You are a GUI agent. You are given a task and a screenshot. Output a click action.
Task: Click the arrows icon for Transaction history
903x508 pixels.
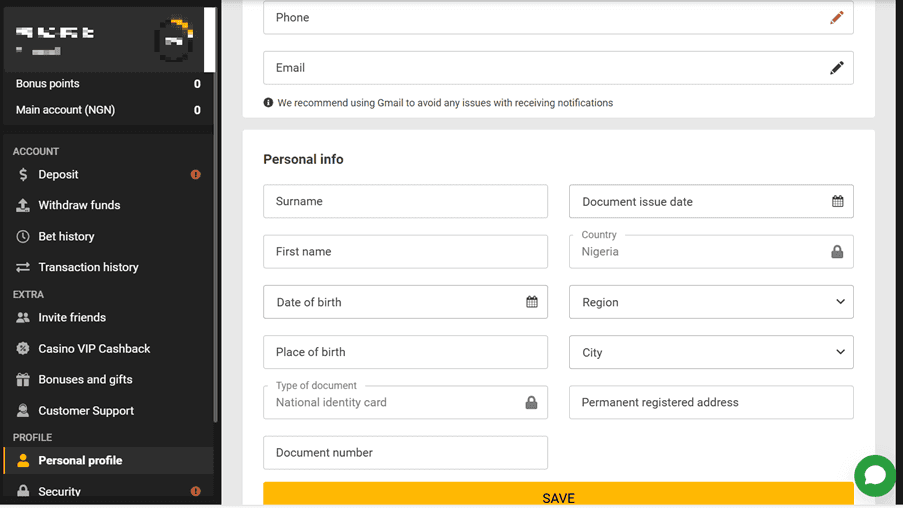pyautogui.click(x=22, y=267)
